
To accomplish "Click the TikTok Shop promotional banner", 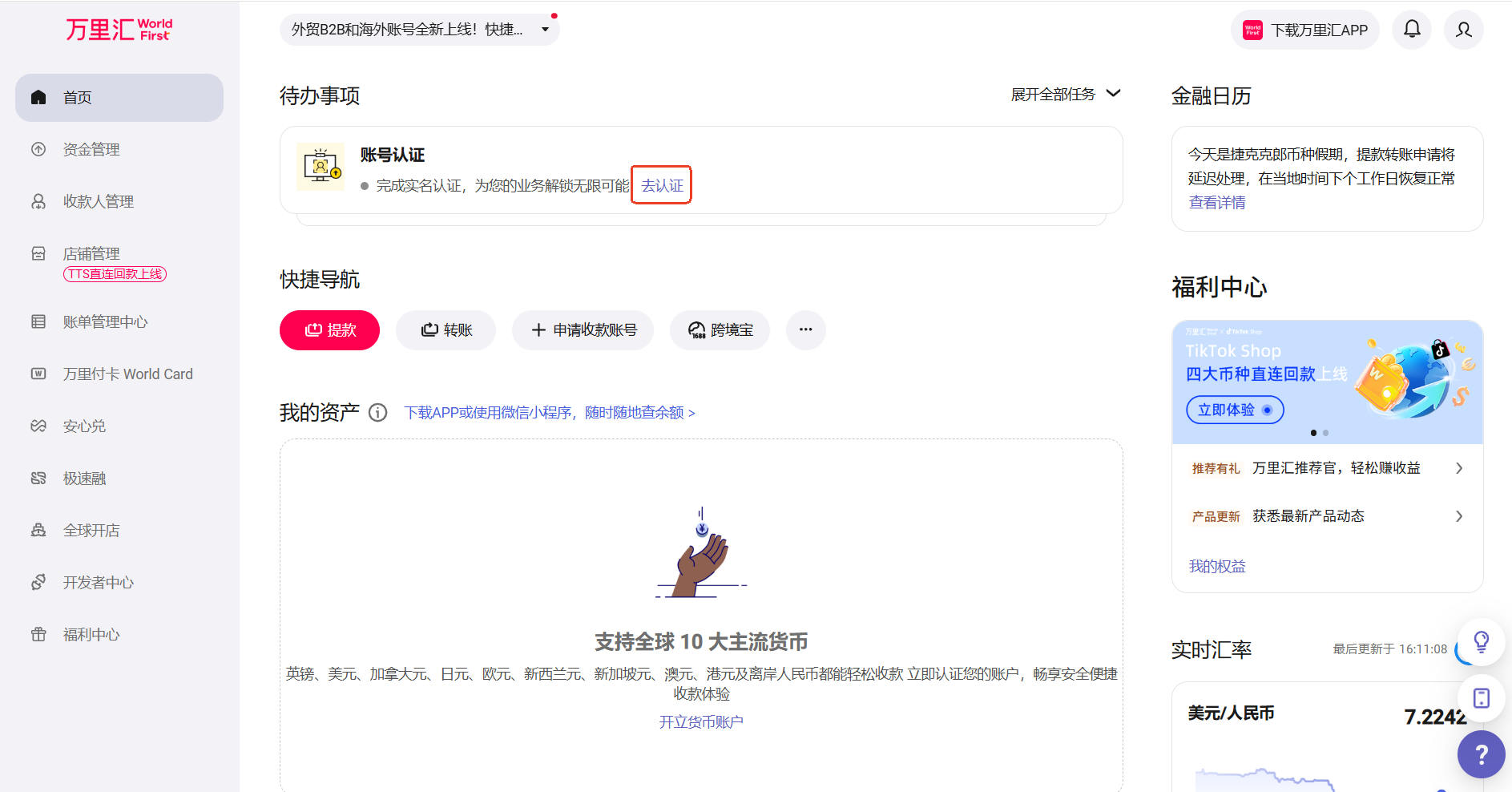I will [1327, 382].
